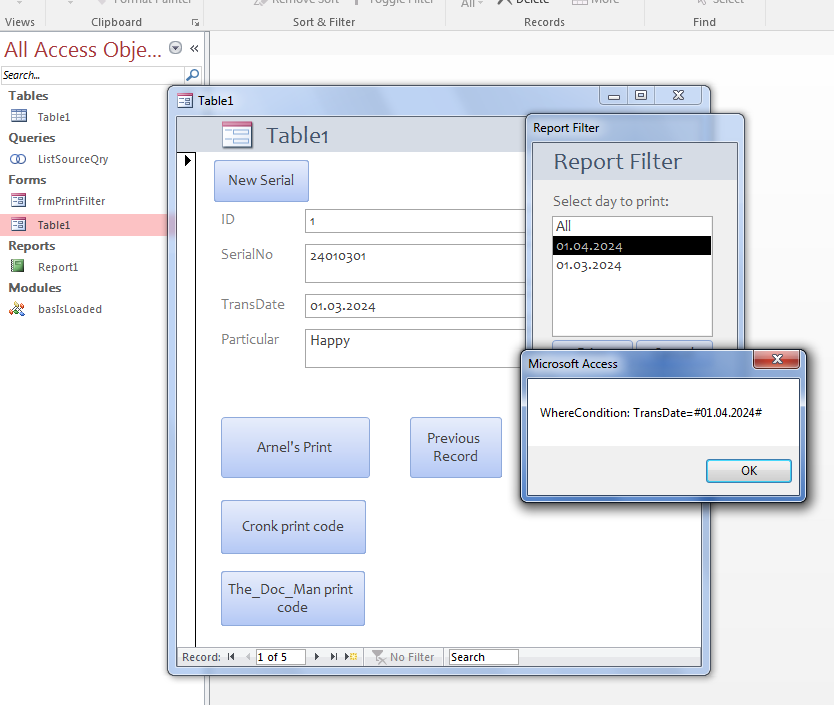The image size is (834, 705).
Task: Click the Arnel's Print button
Action: point(295,447)
